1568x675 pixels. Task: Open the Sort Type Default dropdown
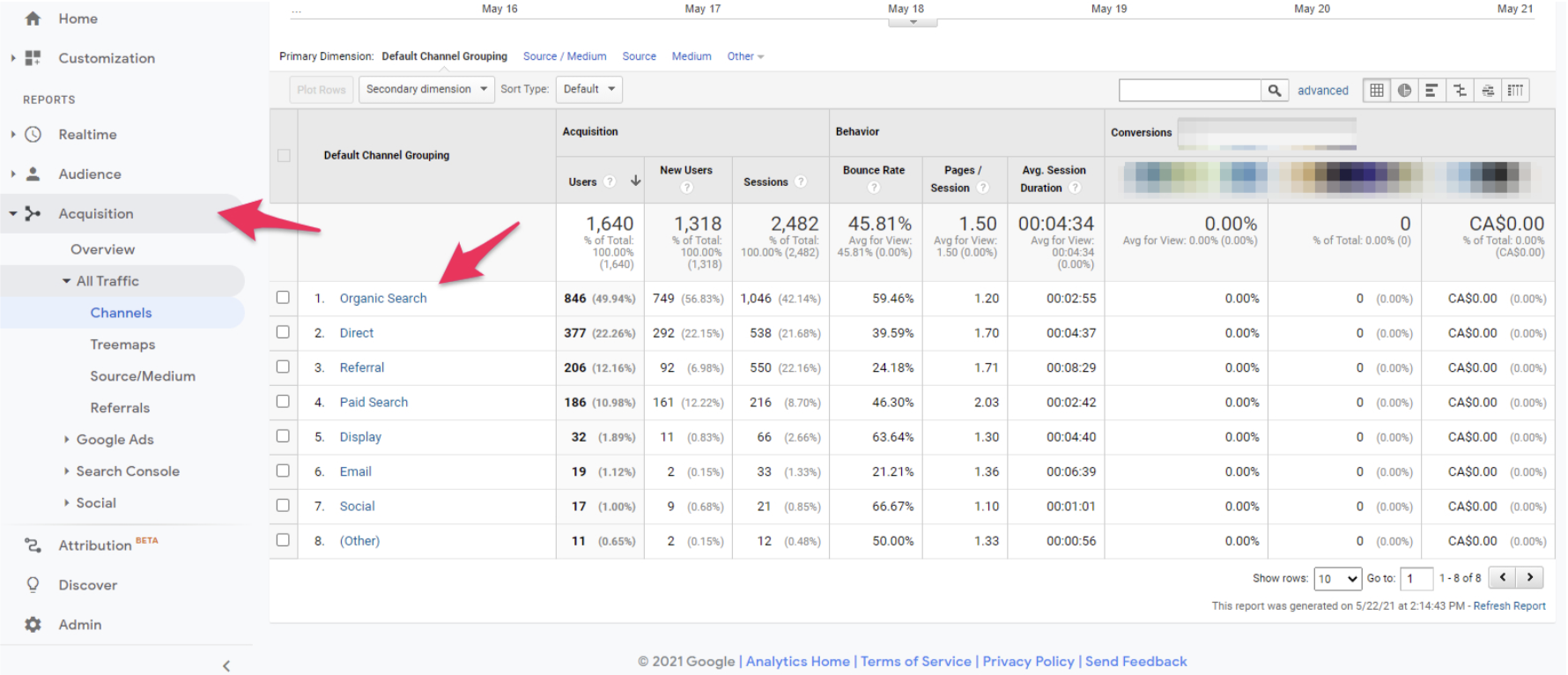click(588, 89)
